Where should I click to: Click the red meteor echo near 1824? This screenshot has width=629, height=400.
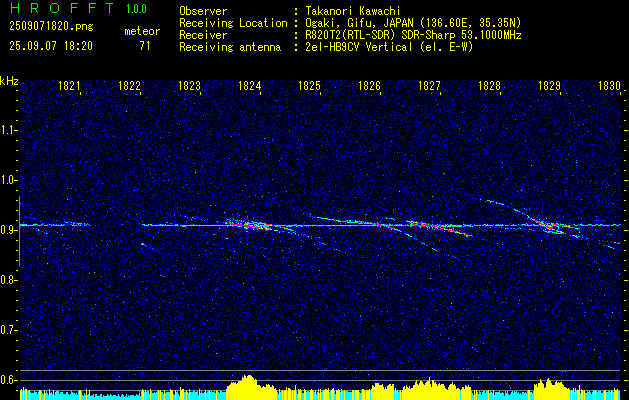251,225
